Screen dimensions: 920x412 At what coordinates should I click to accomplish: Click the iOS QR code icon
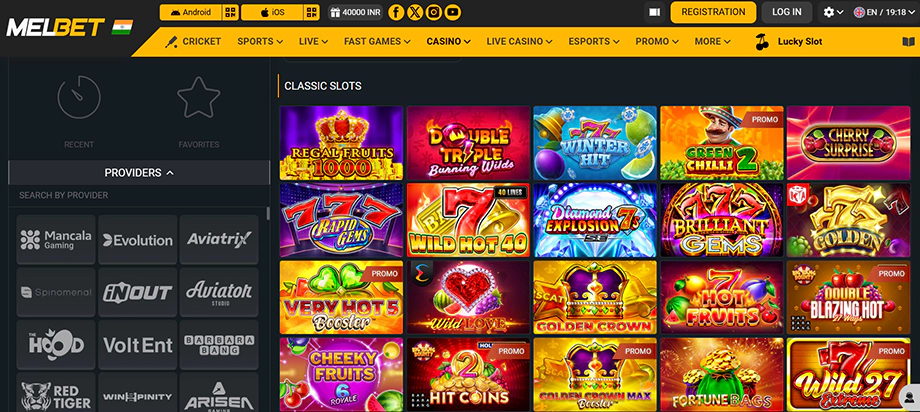(312, 12)
